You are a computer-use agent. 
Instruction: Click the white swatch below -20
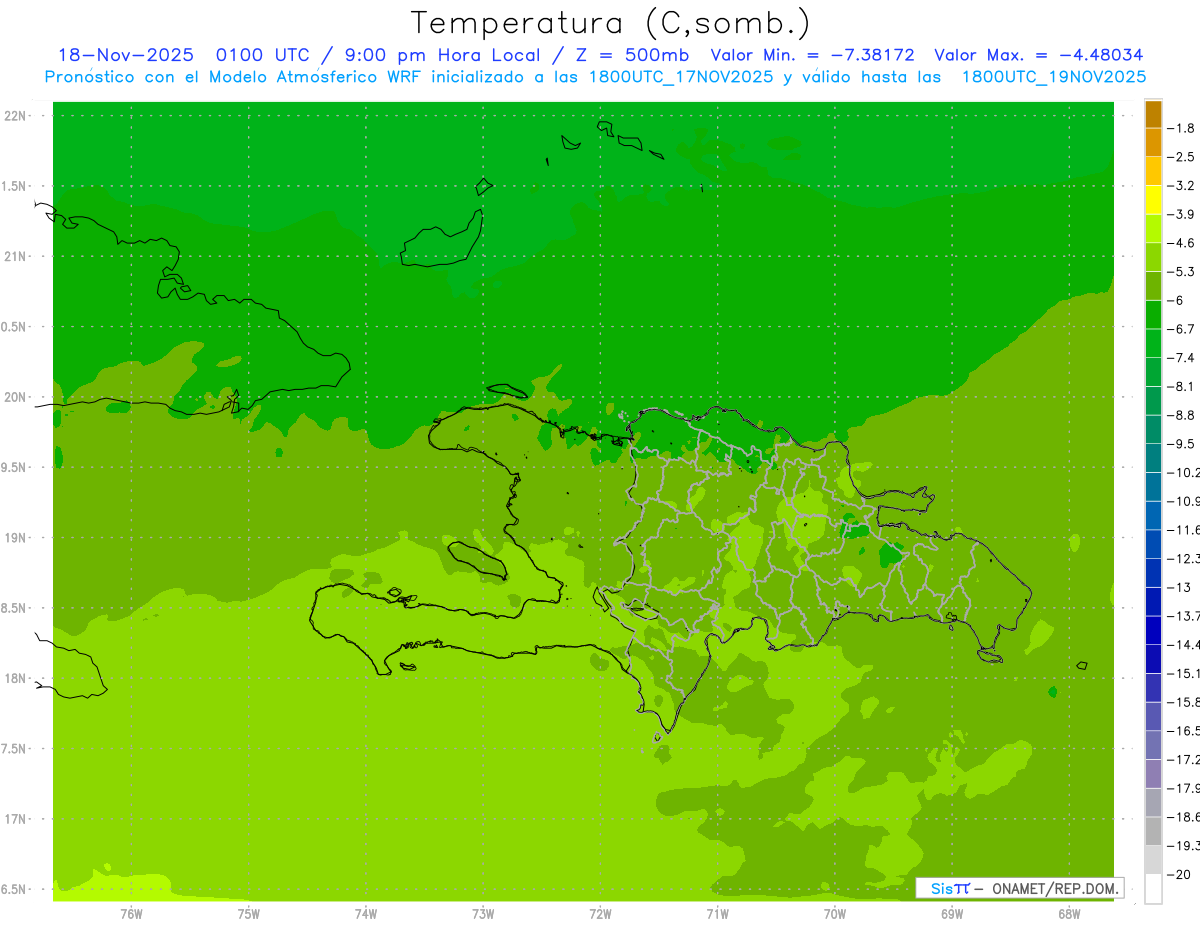pyautogui.click(x=1153, y=888)
